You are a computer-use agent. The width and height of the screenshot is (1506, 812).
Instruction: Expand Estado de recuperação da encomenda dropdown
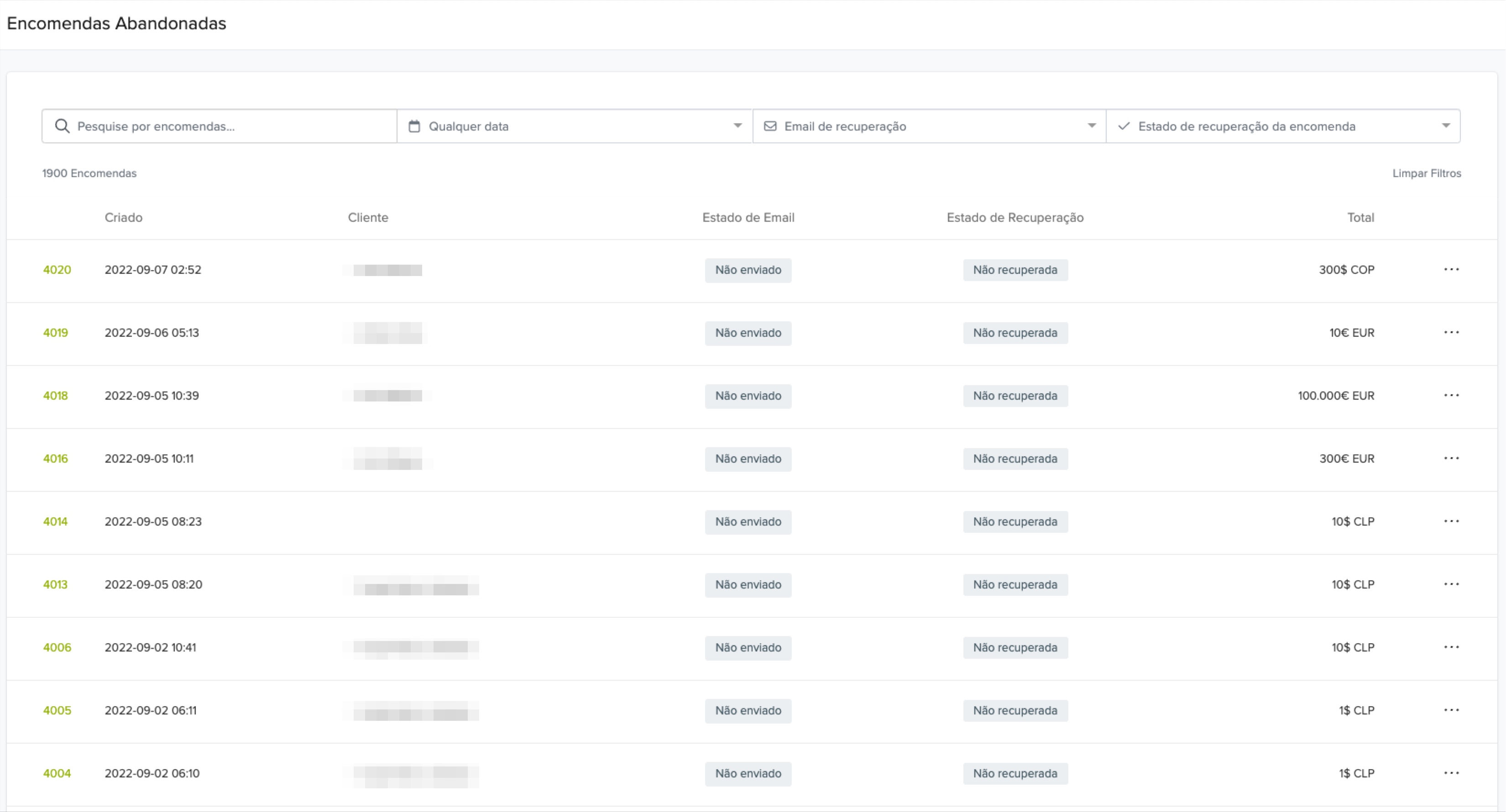(x=1445, y=126)
